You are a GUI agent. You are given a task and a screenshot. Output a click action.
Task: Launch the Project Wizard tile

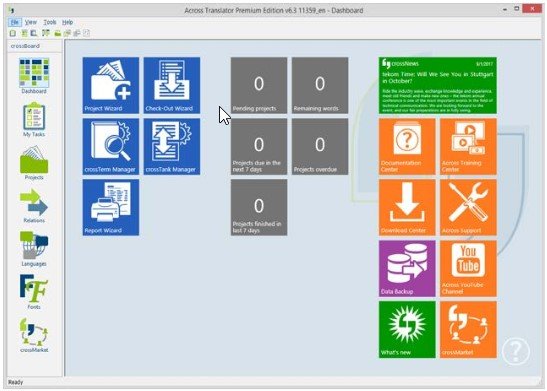[111, 85]
